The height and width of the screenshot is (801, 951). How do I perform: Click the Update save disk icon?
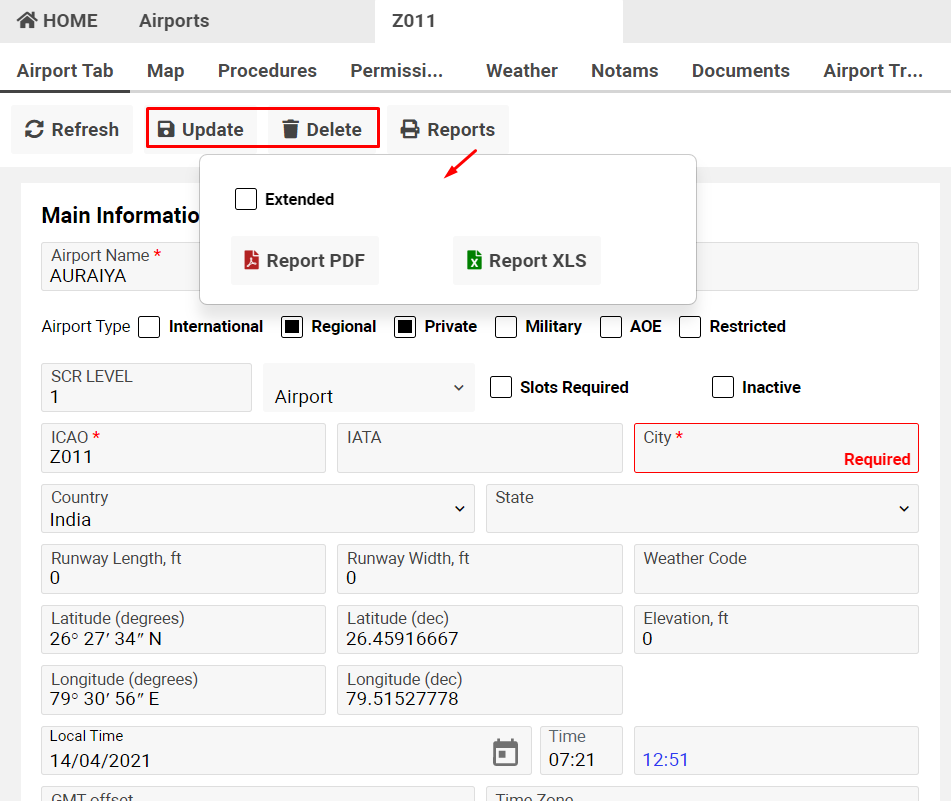tap(166, 130)
